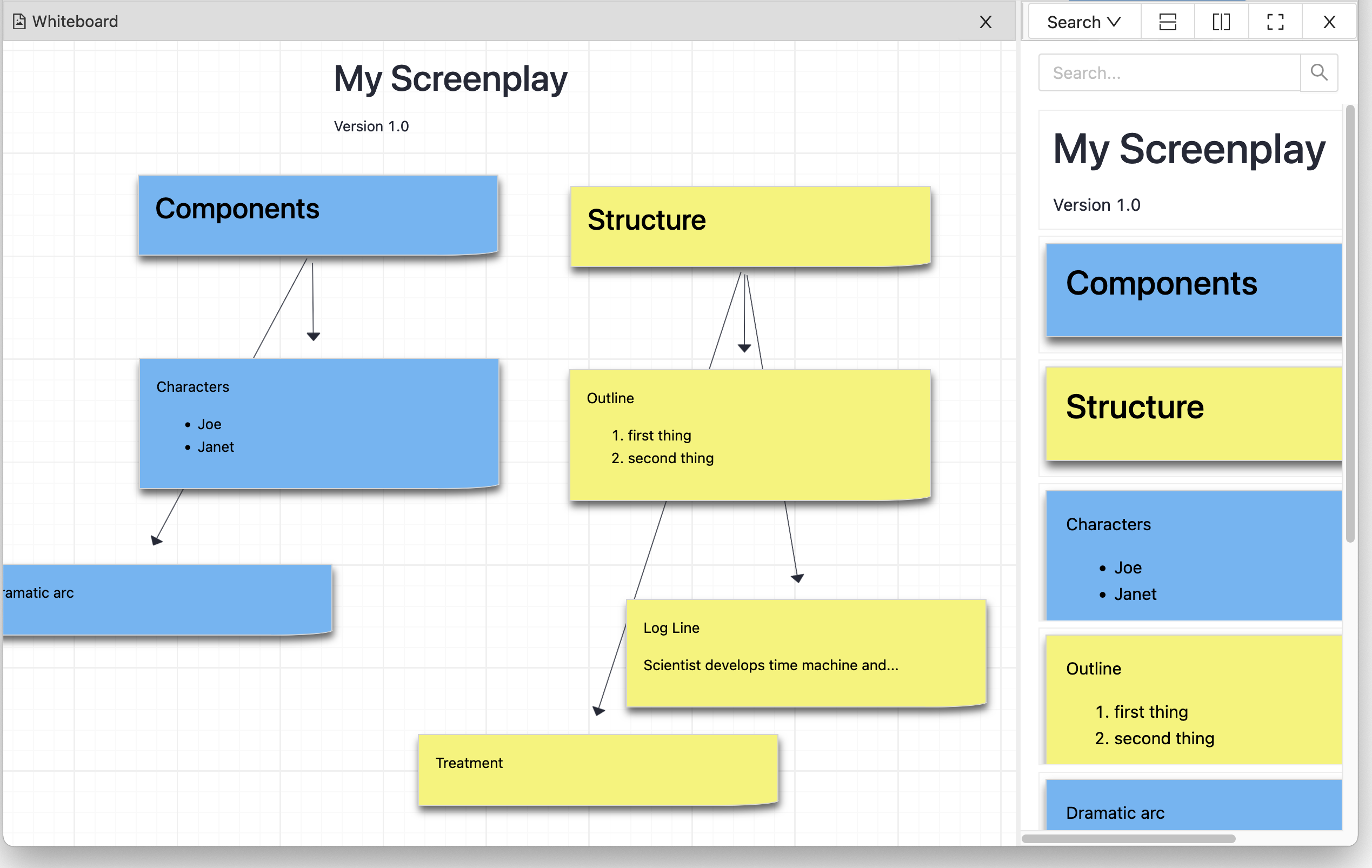Switch to horizontal split layout icon
The height and width of the screenshot is (868, 1372).
[1168, 22]
